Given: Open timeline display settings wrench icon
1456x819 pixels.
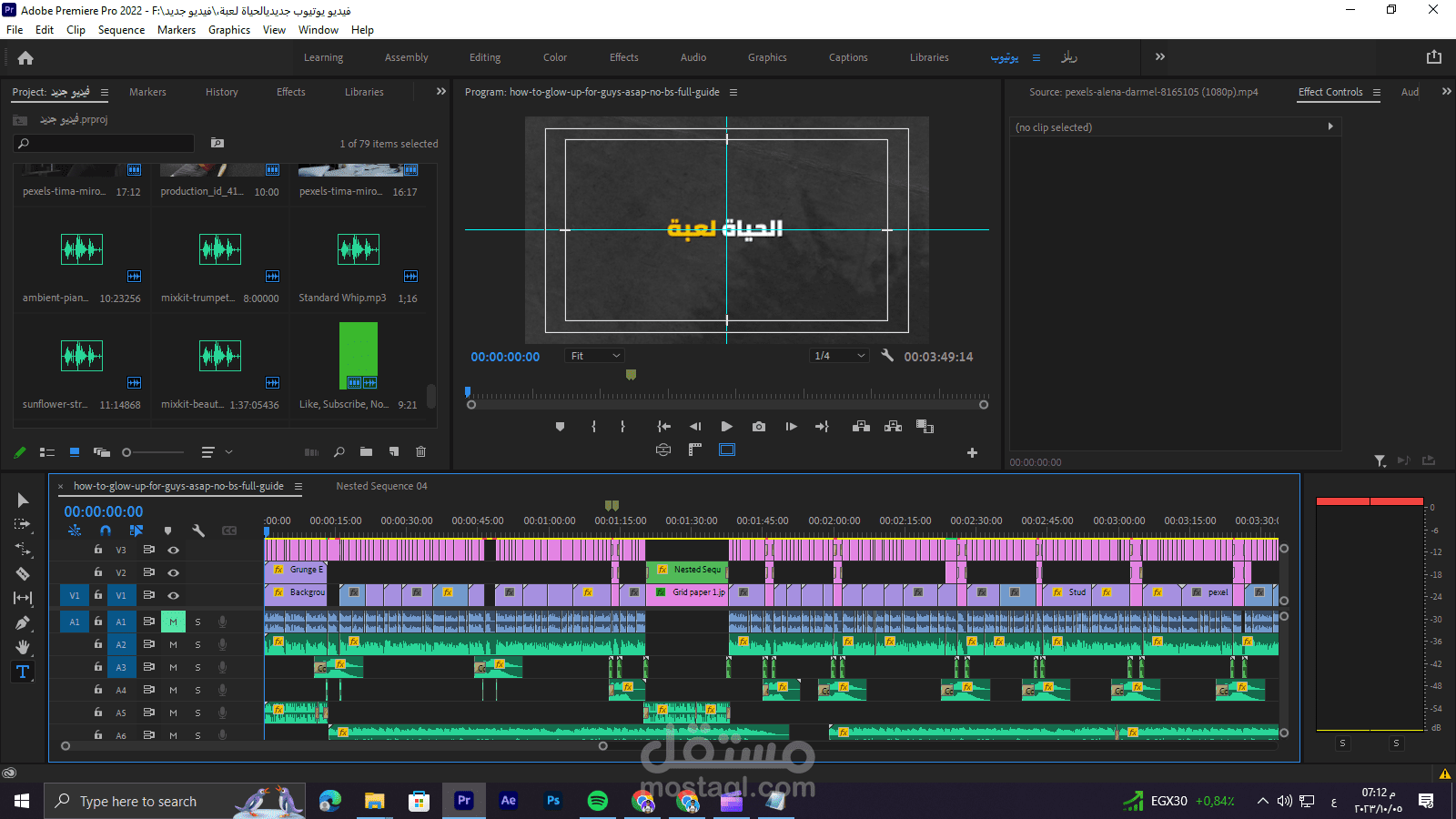Looking at the screenshot, I should (x=198, y=531).
